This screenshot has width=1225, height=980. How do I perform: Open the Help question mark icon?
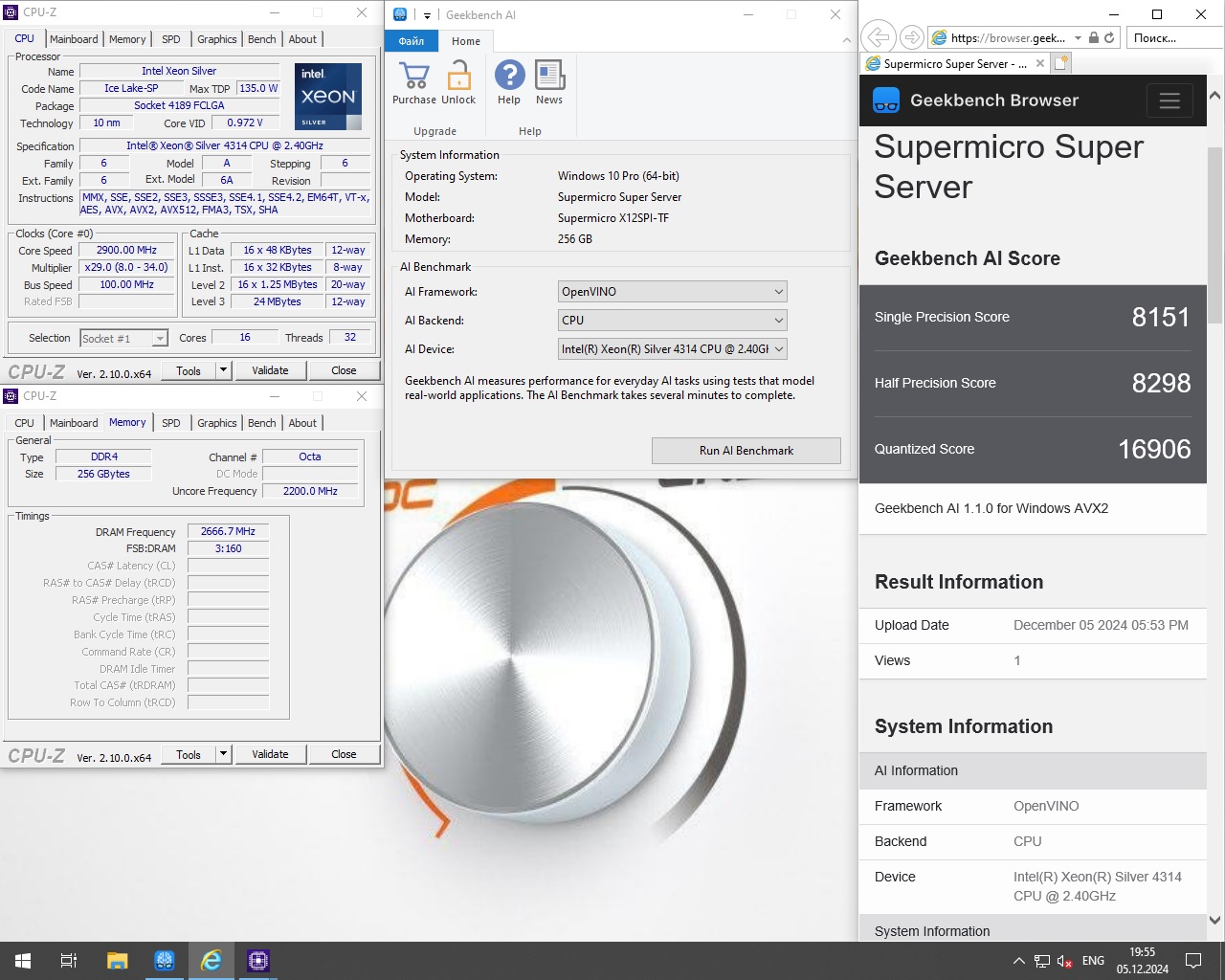click(509, 76)
